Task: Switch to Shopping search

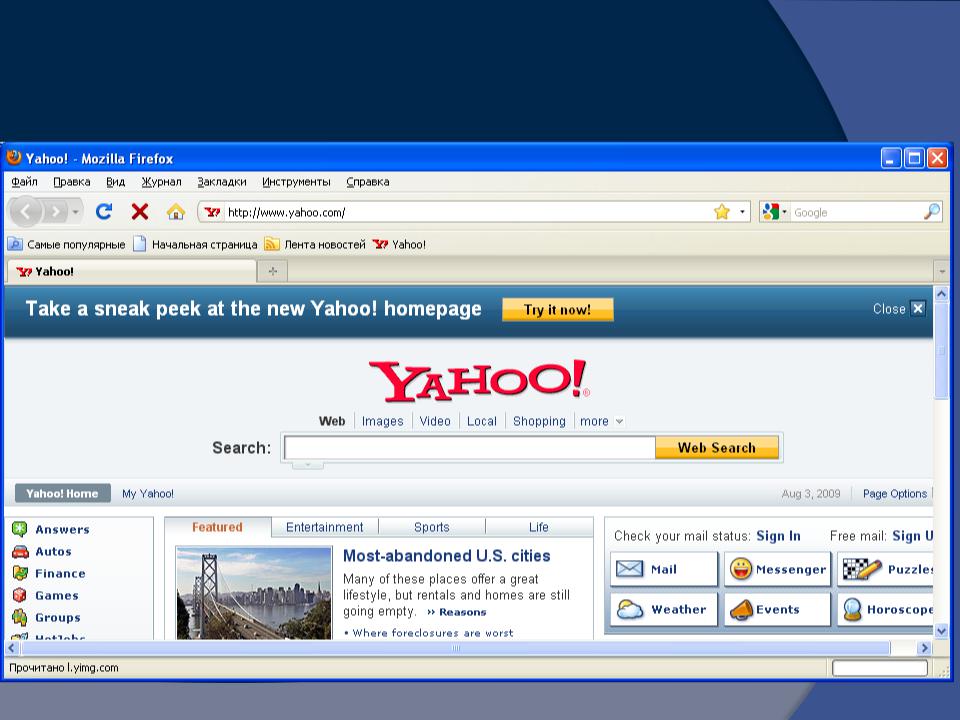Action: 539,421
